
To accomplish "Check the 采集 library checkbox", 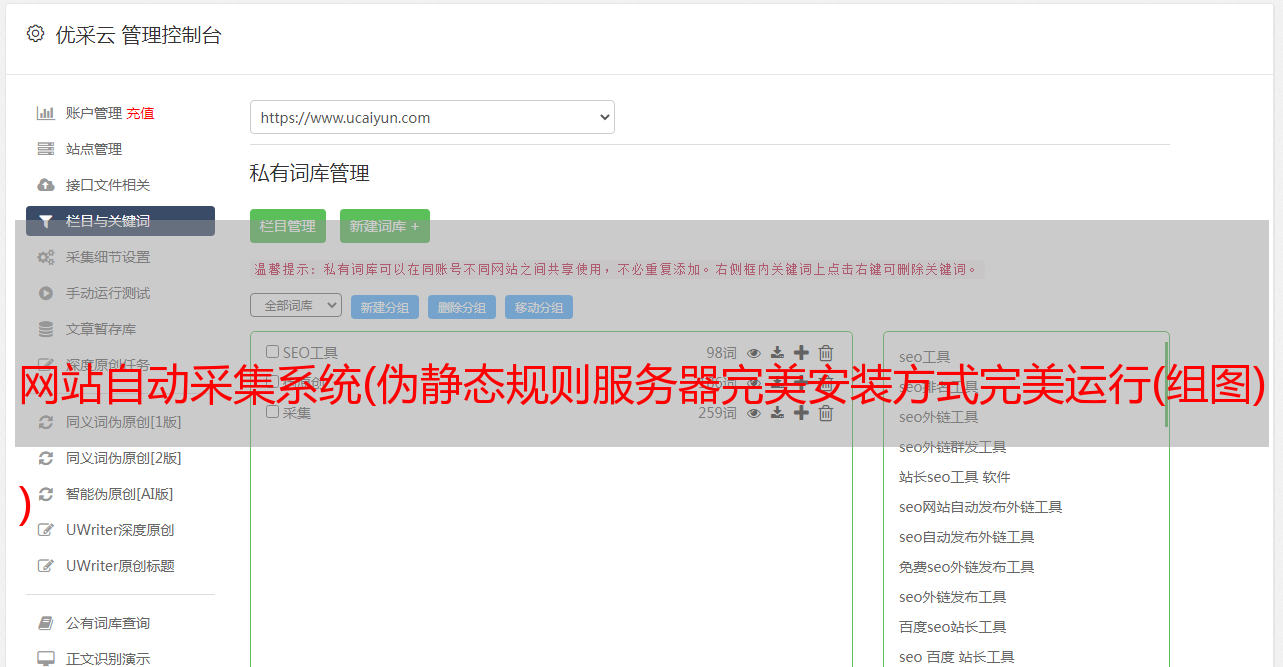I will click(x=272, y=411).
